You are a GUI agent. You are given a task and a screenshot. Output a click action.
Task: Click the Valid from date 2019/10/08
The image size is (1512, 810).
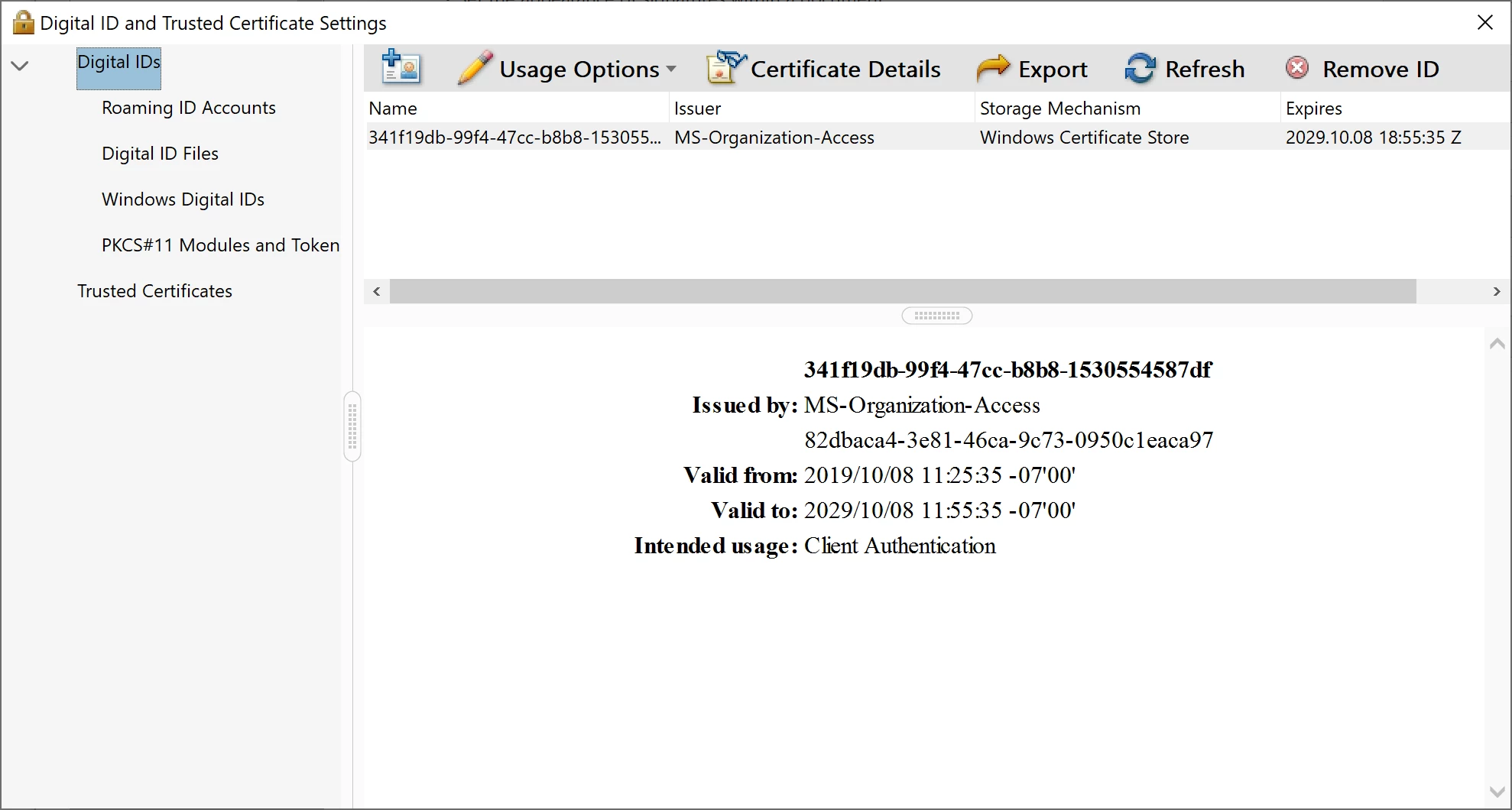coord(939,475)
